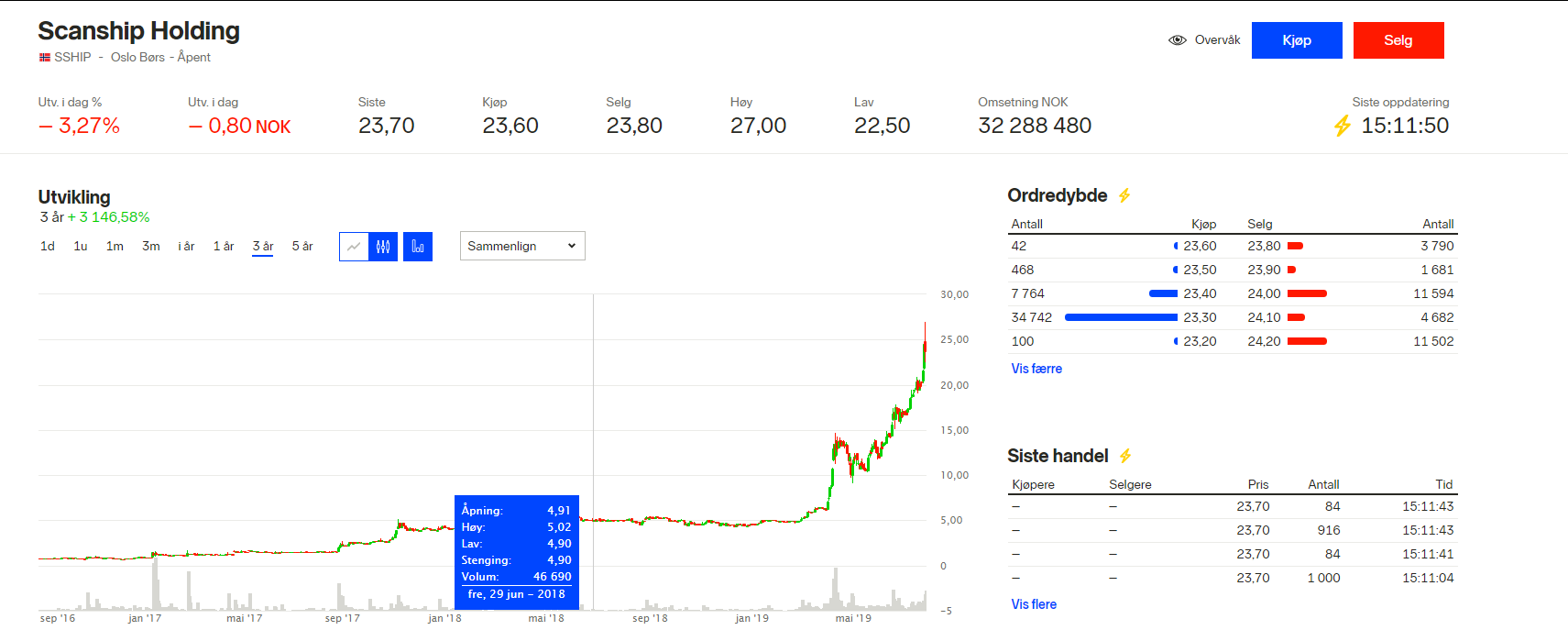The width and height of the screenshot is (1568, 641).
Task: Click the Scanship Holding title
Action: click(x=138, y=31)
